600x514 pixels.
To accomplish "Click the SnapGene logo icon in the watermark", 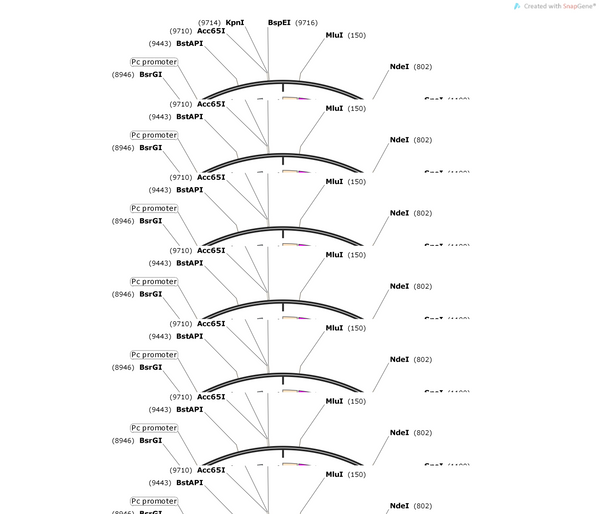I will [x=517, y=6].
